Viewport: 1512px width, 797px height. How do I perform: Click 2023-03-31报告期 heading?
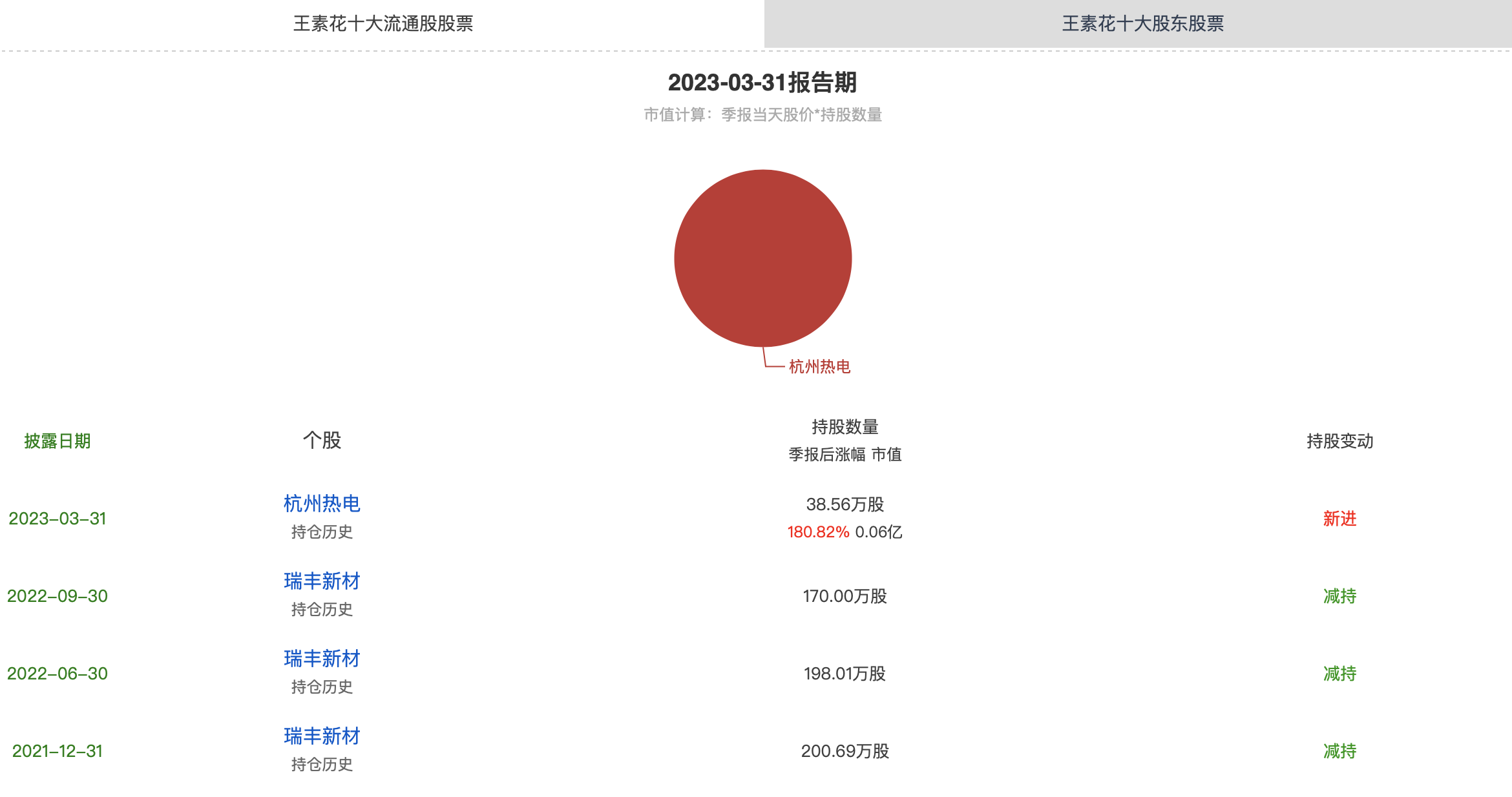pyautogui.click(x=762, y=83)
